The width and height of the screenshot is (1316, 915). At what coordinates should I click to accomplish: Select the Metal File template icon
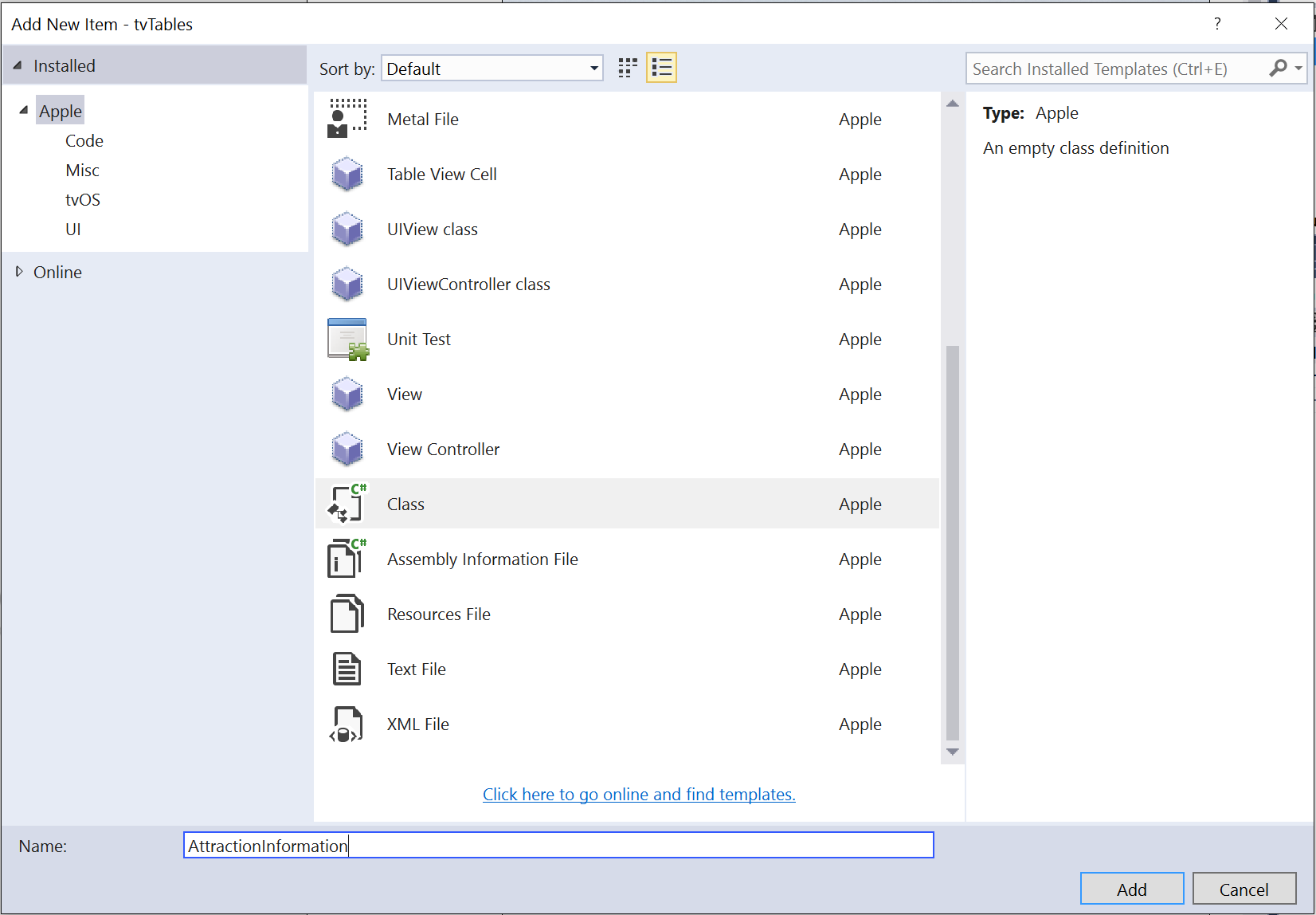(347, 118)
